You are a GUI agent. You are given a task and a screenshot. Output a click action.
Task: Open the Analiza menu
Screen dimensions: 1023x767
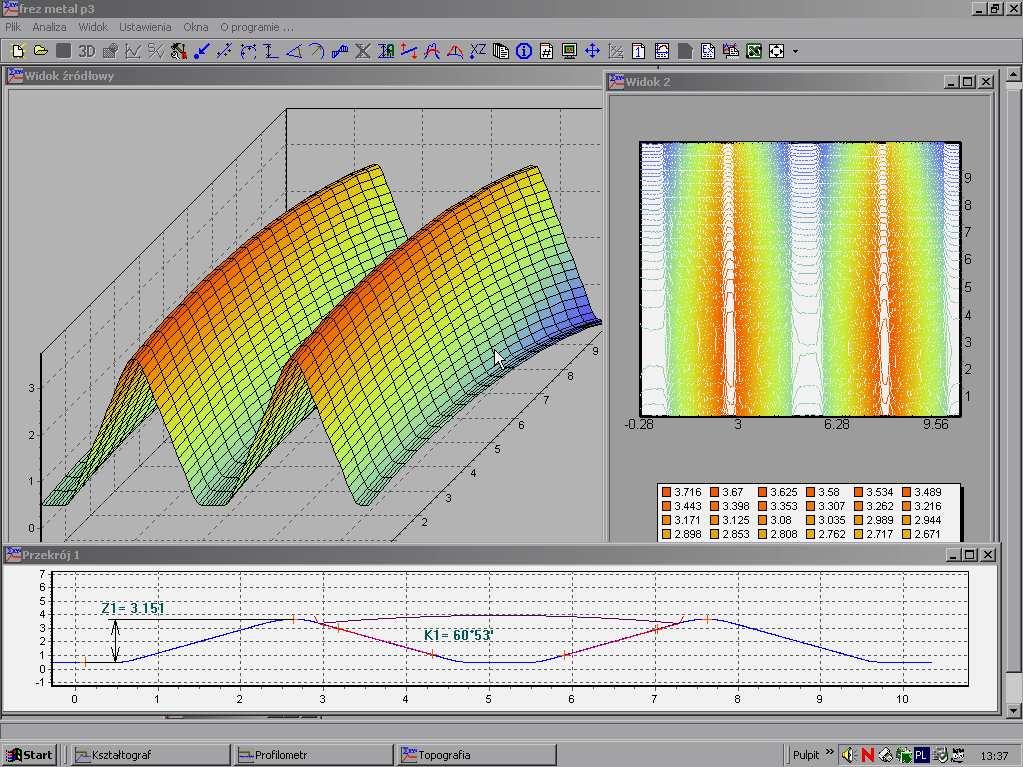50,27
